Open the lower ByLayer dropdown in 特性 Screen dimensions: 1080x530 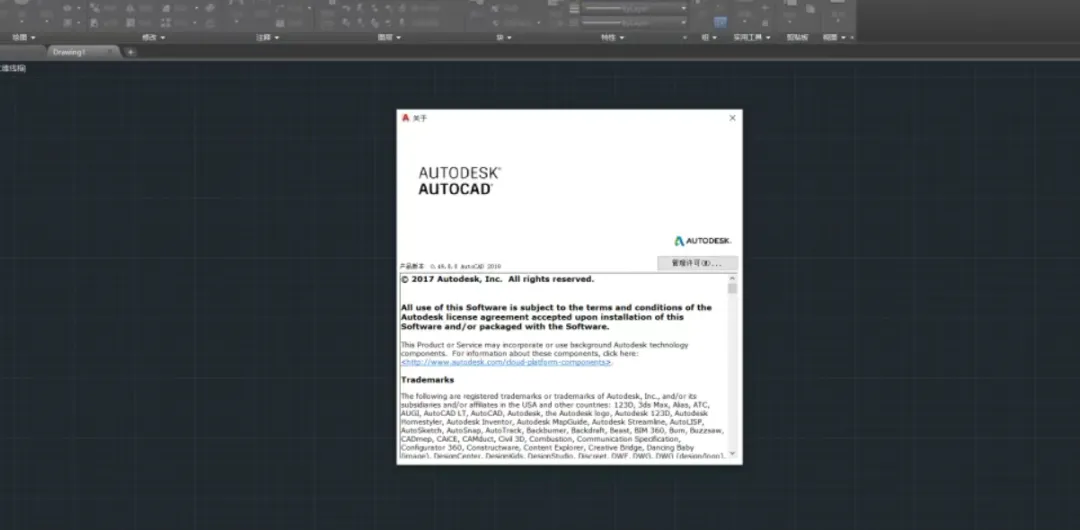(x=634, y=23)
